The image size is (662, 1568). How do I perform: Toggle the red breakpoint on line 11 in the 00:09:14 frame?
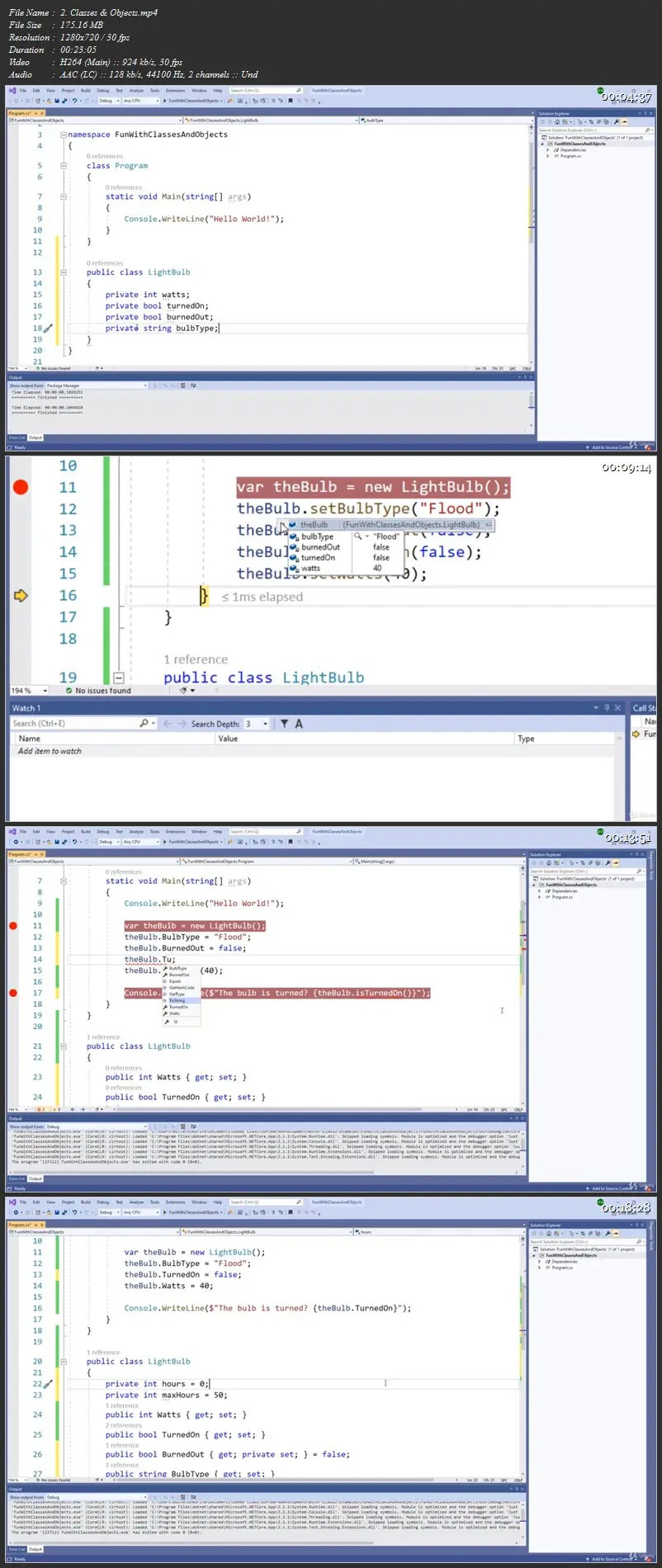[x=21, y=487]
